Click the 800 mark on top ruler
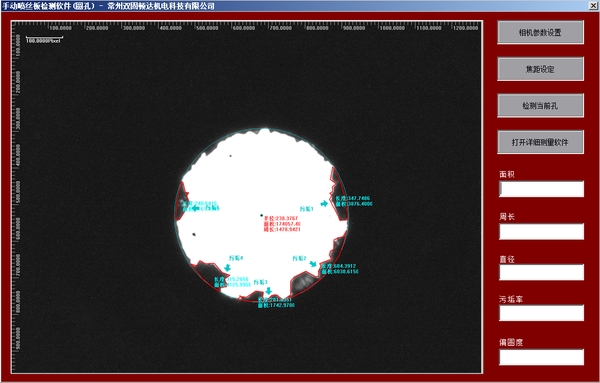Screen dimensions: 600x383 click(x=317, y=28)
